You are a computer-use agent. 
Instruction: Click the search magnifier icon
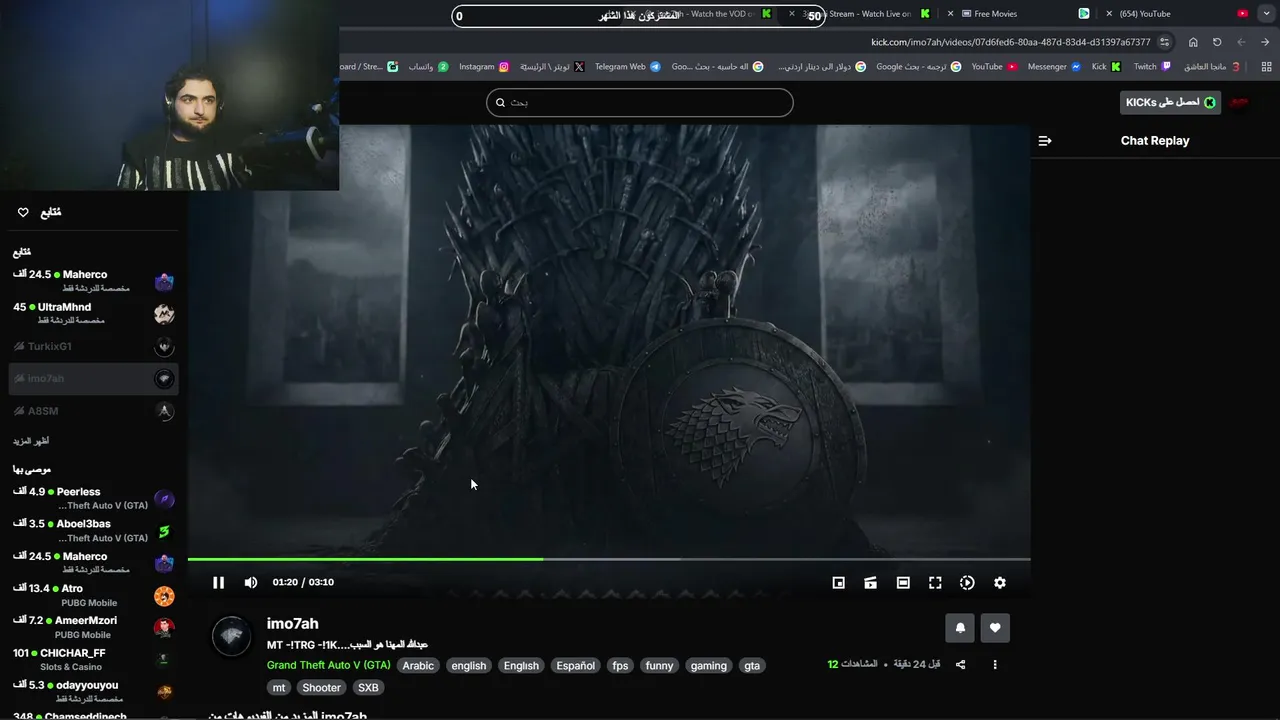tap(501, 102)
